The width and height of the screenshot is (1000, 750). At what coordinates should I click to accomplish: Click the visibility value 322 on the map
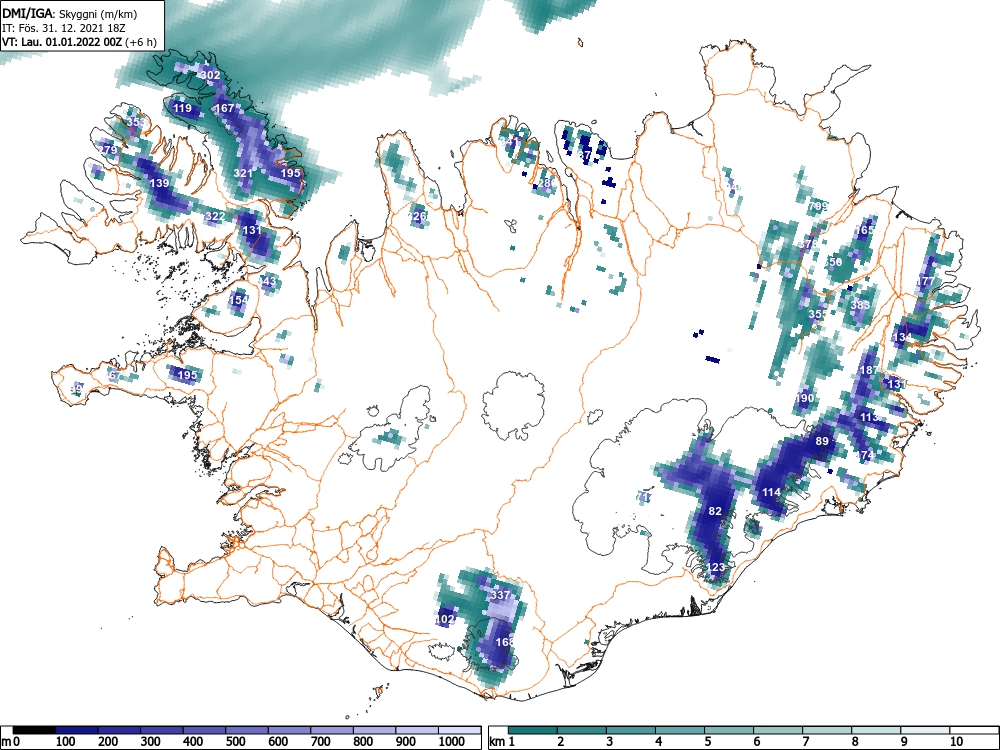(x=215, y=216)
